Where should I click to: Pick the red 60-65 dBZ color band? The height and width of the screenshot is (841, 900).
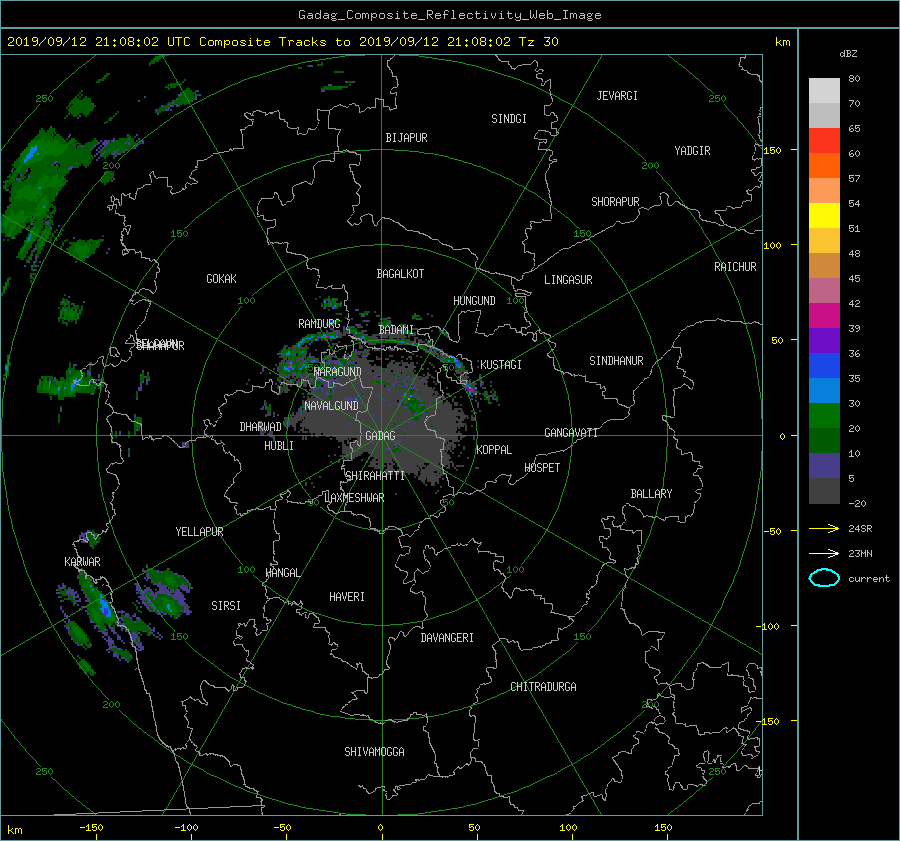point(824,141)
